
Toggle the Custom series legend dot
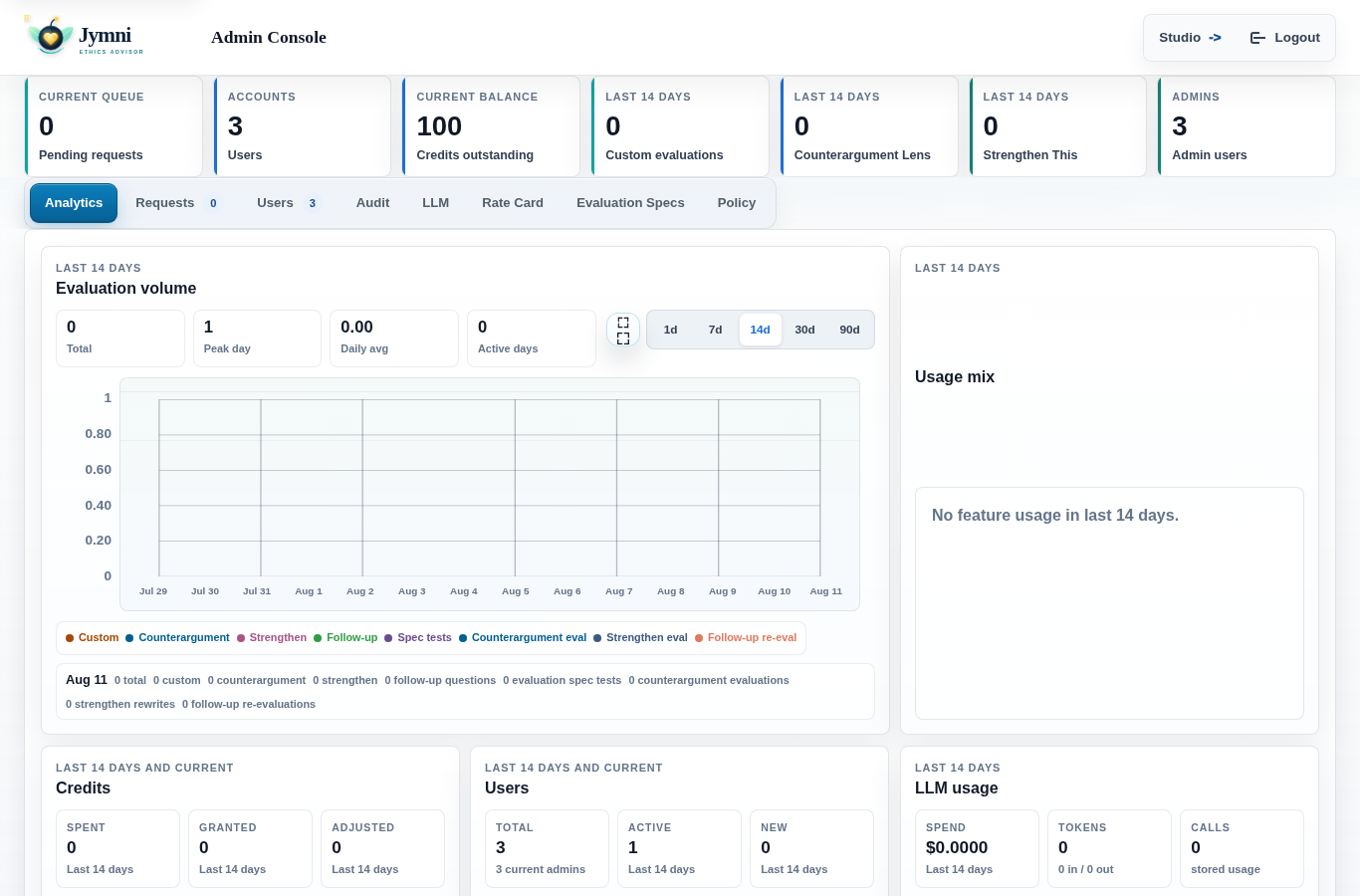70,638
